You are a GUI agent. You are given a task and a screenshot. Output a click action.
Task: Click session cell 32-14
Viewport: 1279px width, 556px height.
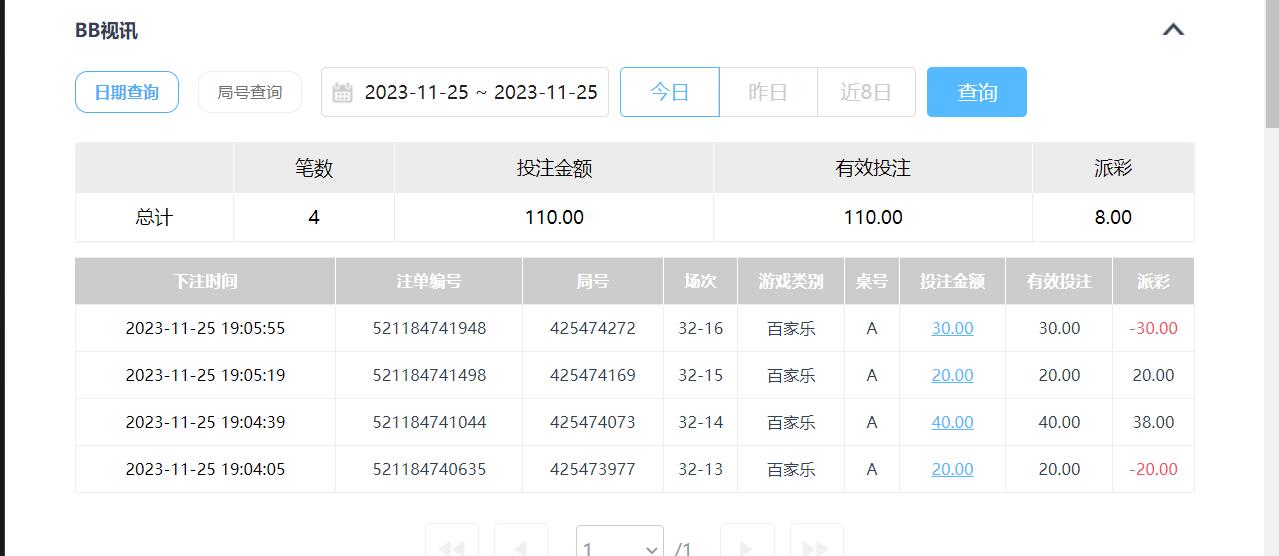tap(700, 422)
